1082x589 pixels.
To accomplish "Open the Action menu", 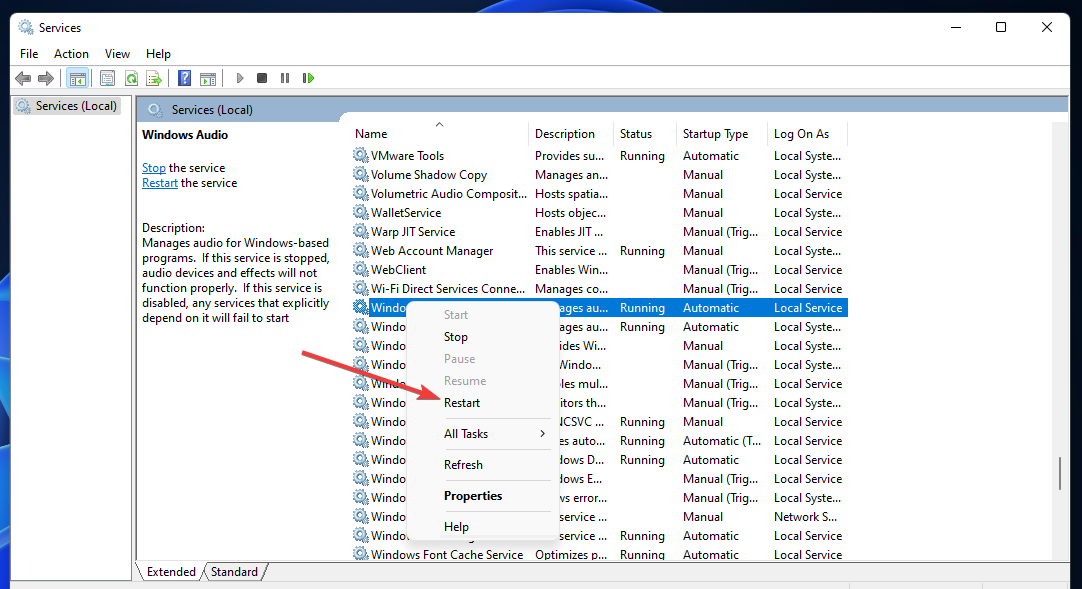I will (71, 54).
